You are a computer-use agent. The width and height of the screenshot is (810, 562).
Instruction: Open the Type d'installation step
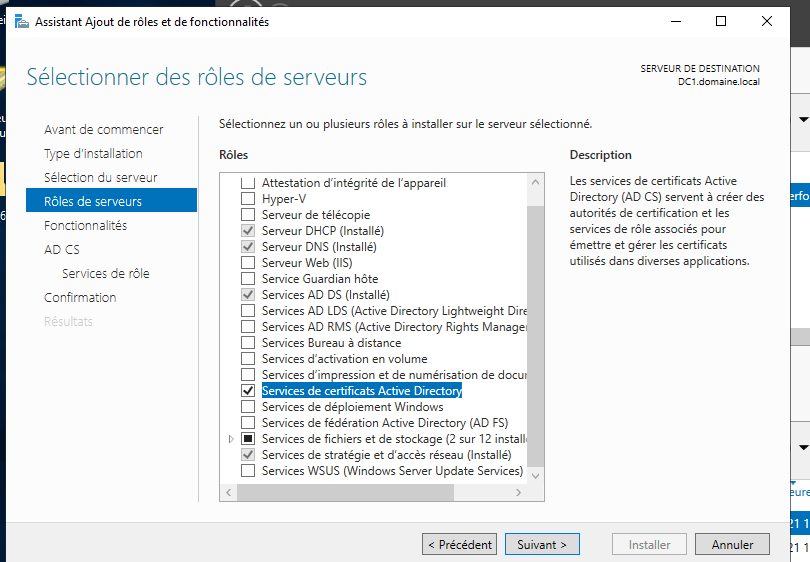click(94, 153)
